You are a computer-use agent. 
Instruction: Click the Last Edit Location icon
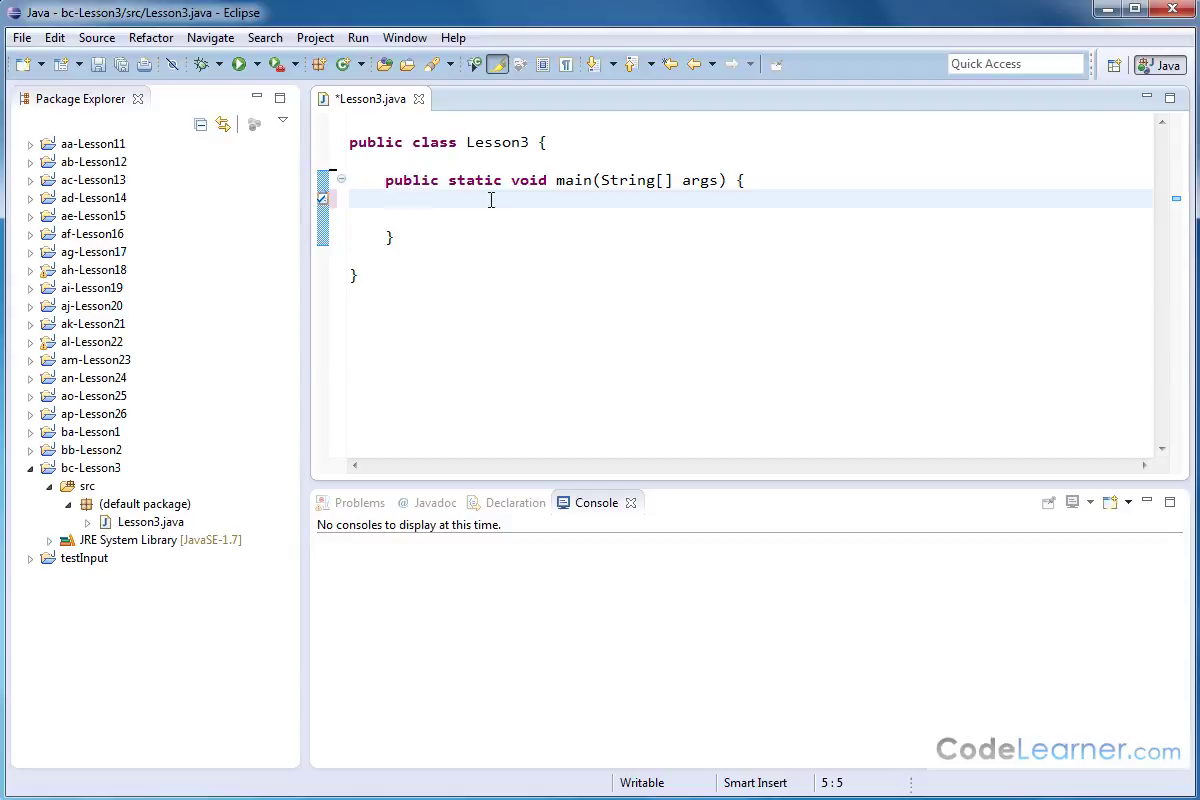tap(670, 64)
